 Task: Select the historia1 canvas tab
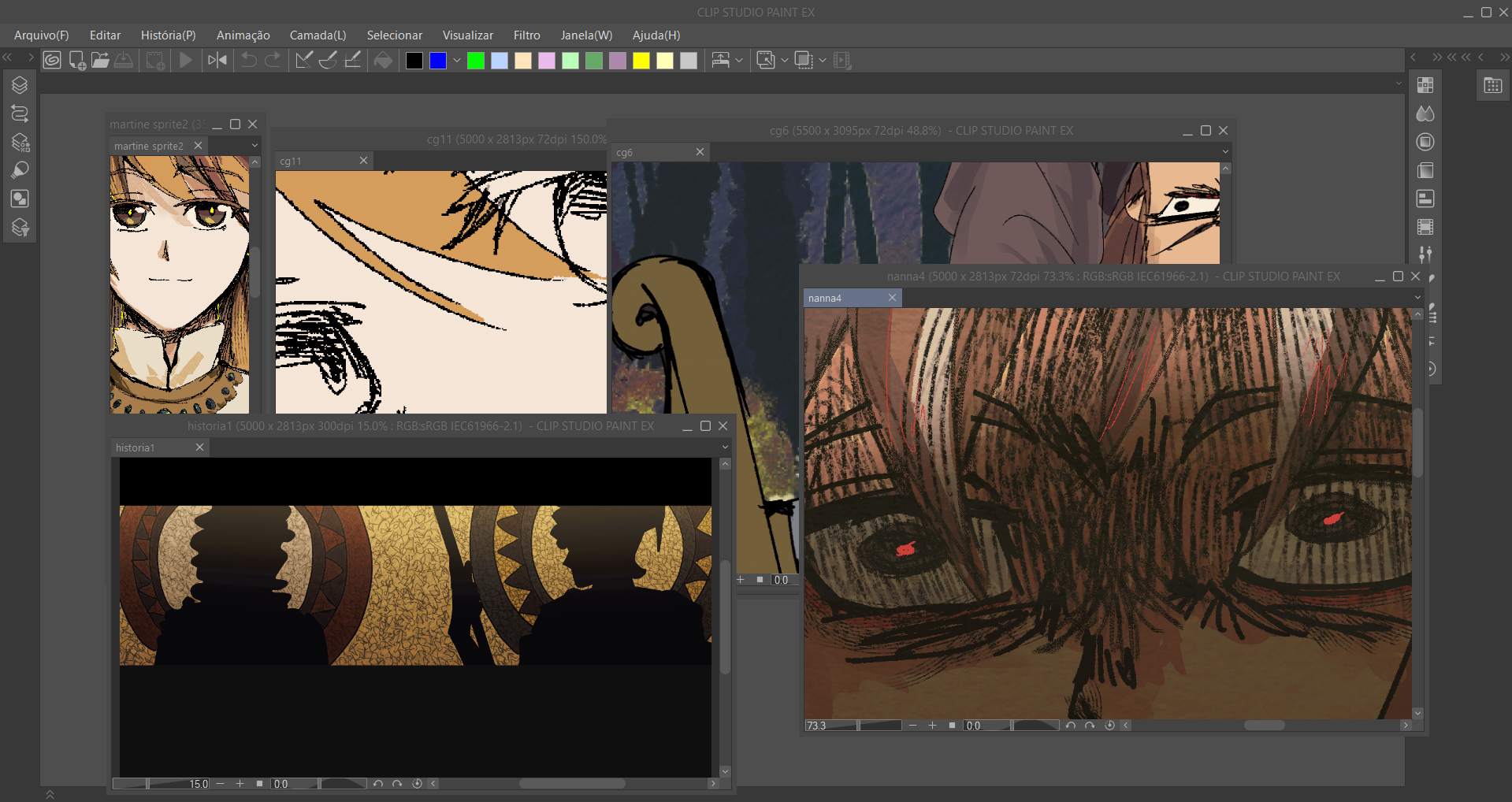[150, 447]
